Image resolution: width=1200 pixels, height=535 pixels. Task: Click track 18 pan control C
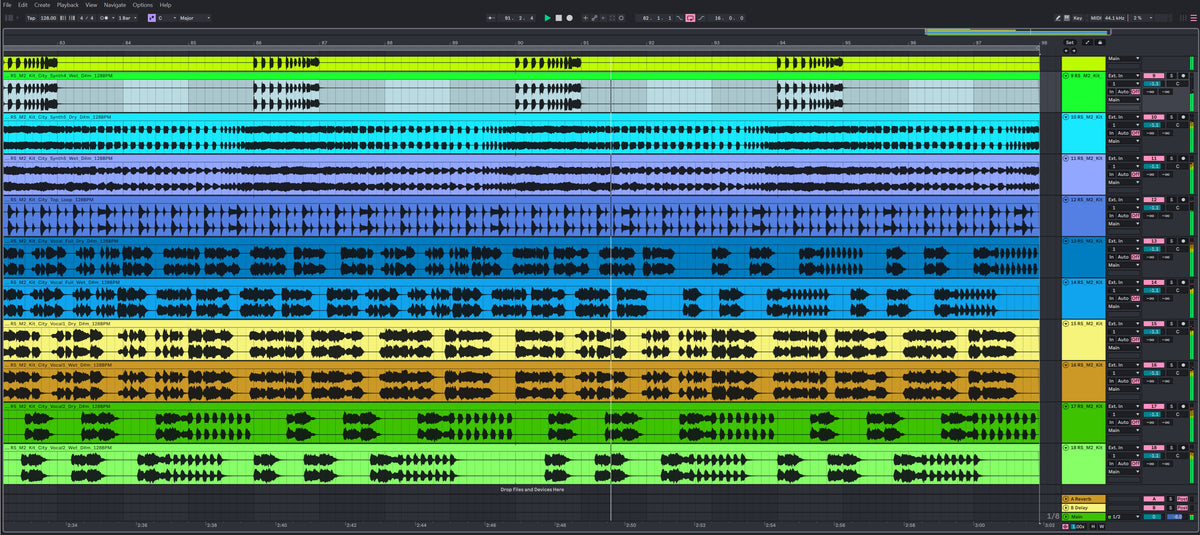(1177, 455)
